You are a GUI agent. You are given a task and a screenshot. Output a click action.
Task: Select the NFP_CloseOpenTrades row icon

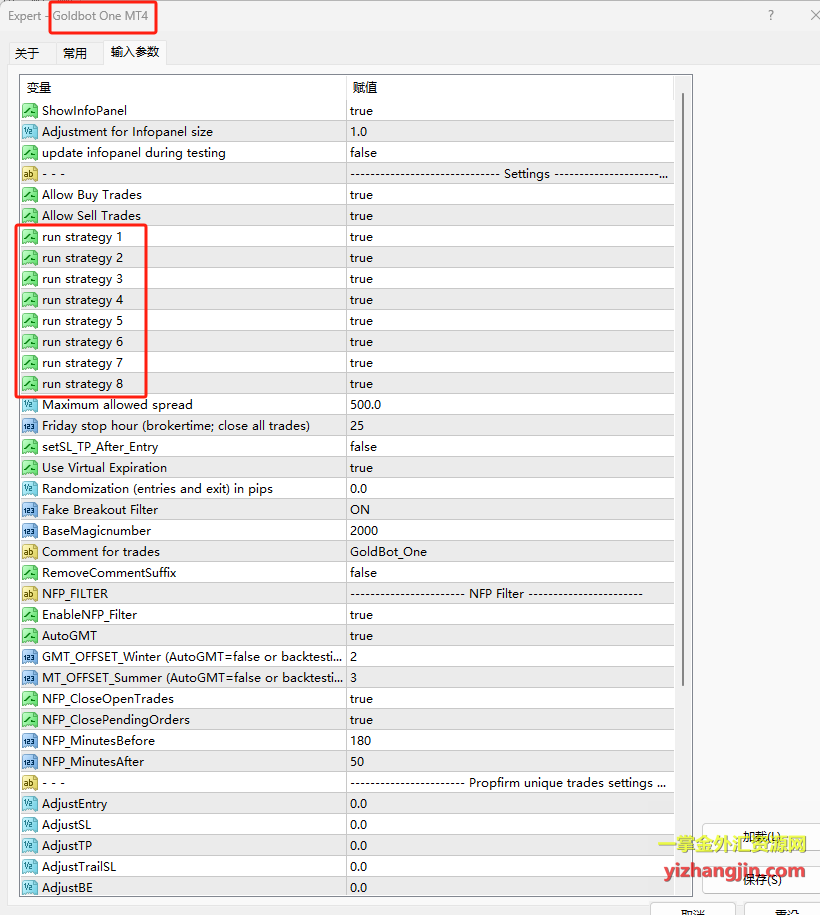30,699
